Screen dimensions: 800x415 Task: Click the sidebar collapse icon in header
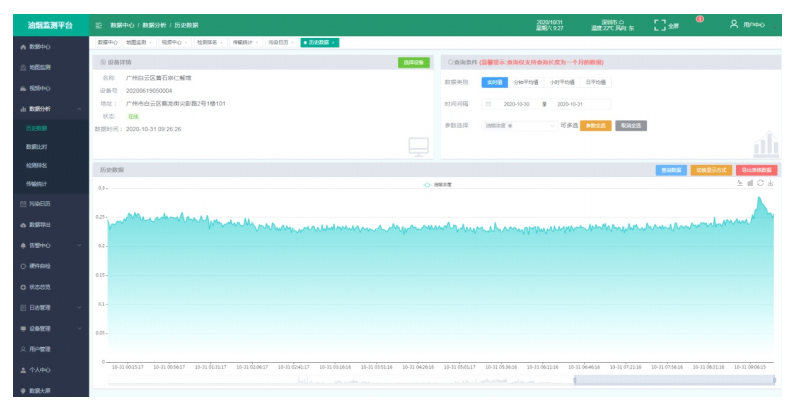98,23
